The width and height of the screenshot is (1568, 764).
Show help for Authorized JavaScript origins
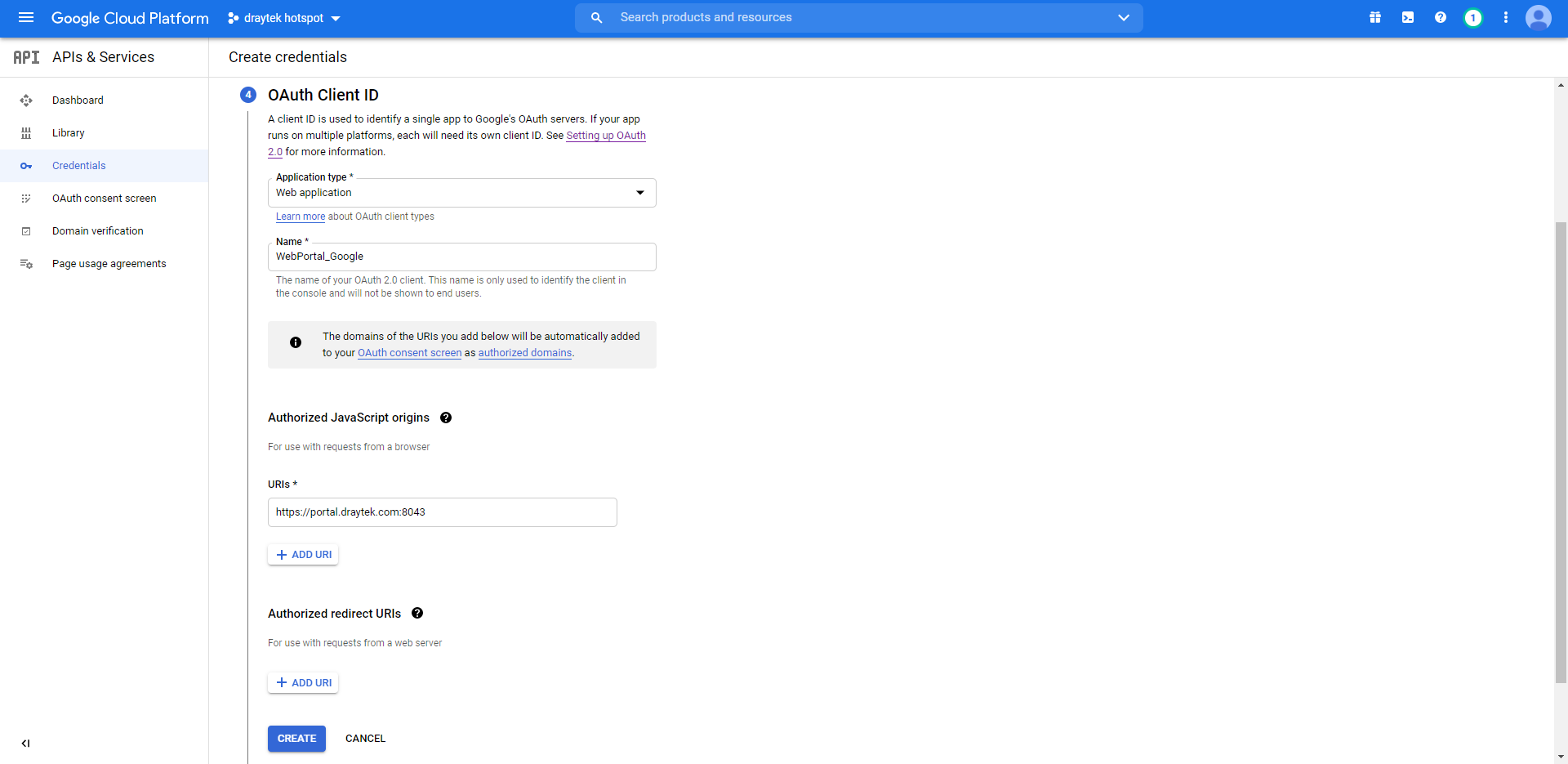(x=446, y=418)
